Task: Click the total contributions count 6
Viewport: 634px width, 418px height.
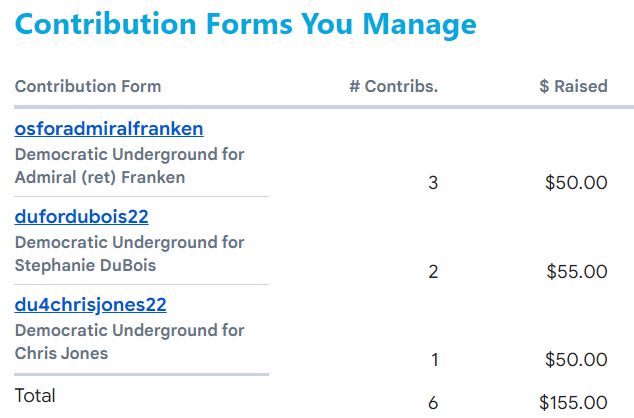Action: pos(433,403)
